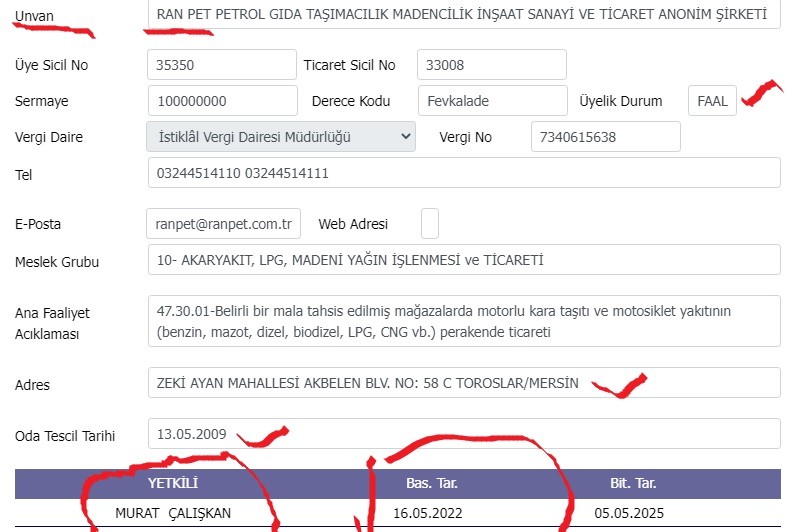Click the Bit. Tar. column header
Image resolution: width=794 pixels, height=532 pixels.
tap(633, 483)
